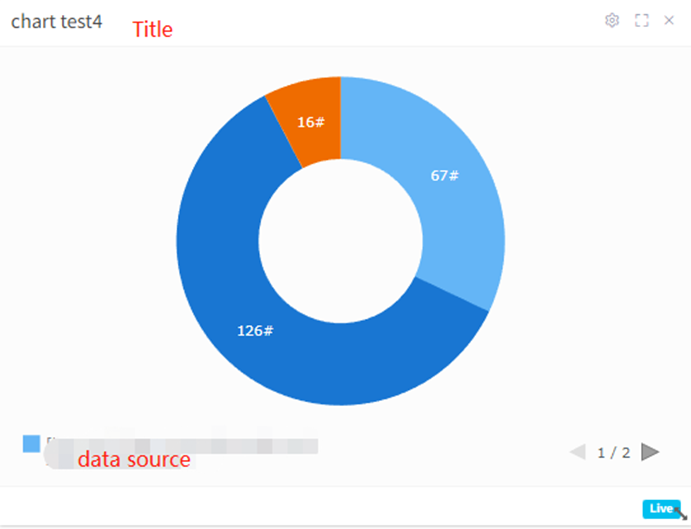The image size is (691, 529).
Task: Click the resize handle beside Live
Action: coord(682,513)
